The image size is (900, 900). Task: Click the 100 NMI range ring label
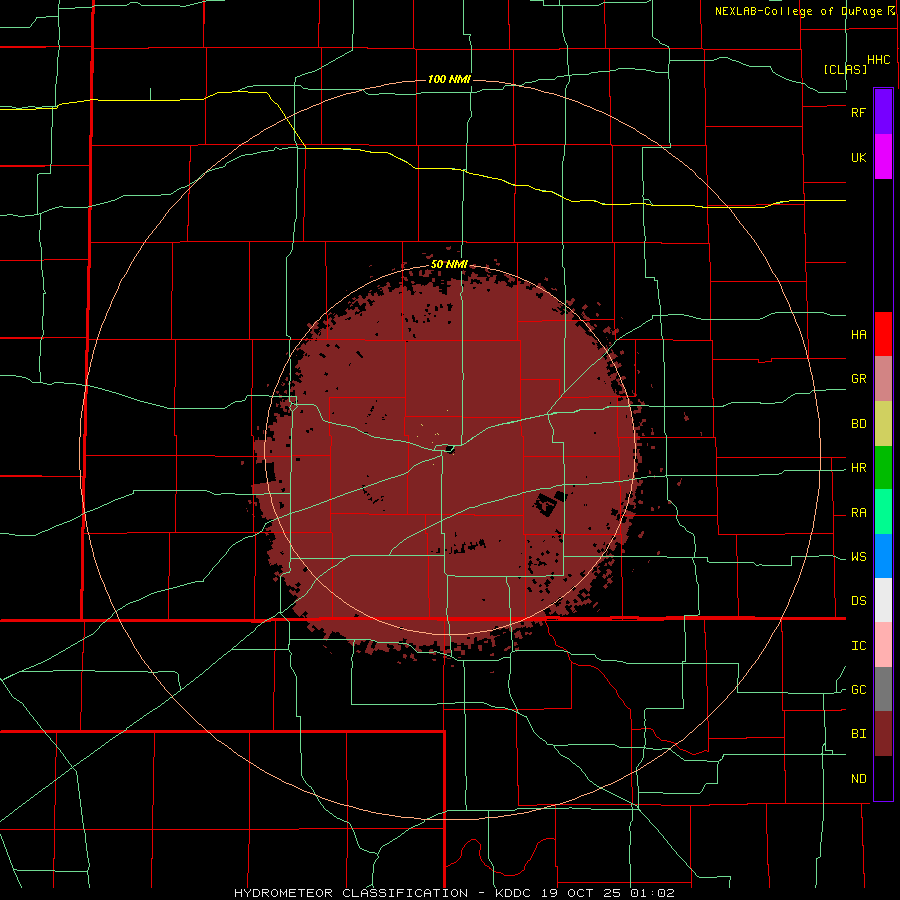pyautogui.click(x=449, y=79)
